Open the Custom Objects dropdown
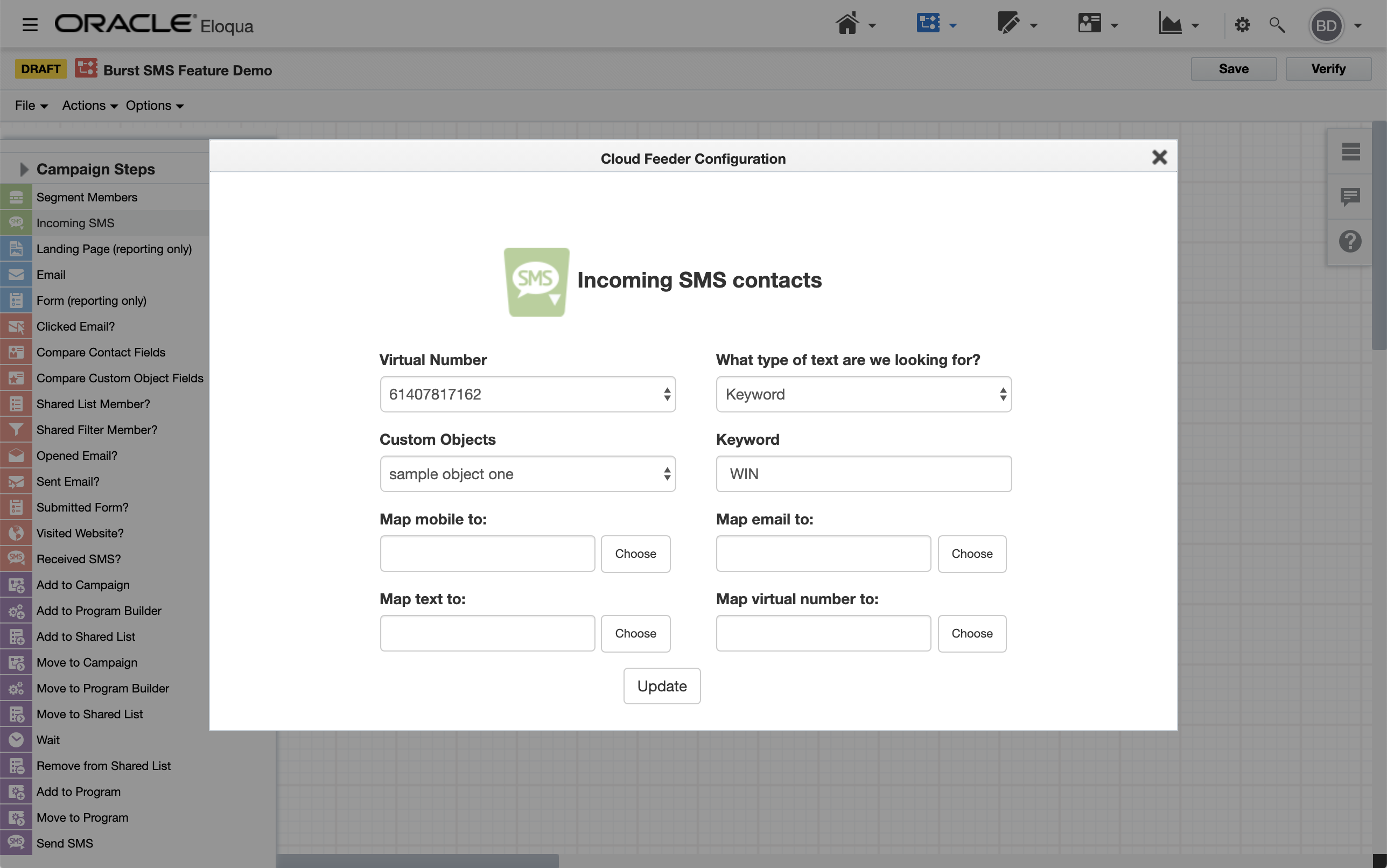This screenshot has width=1387, height=868. 527,474
